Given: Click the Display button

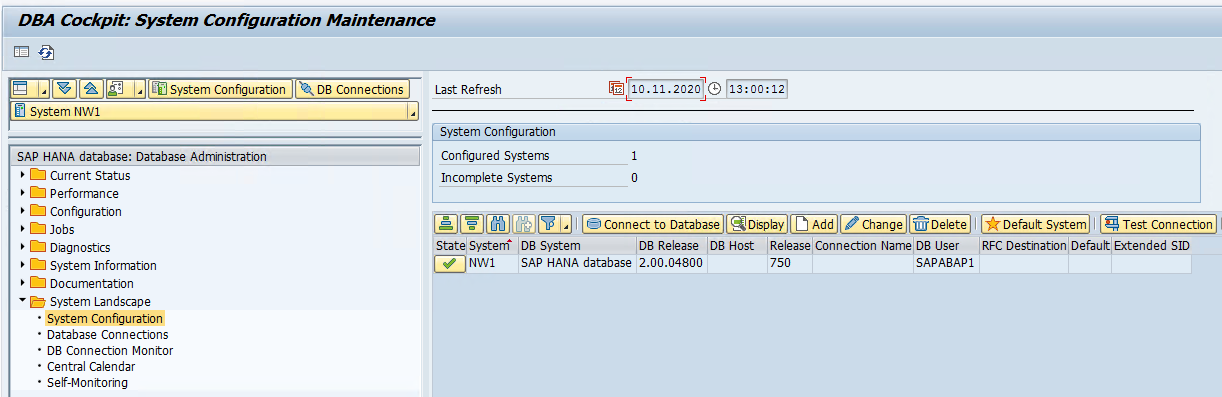Looking at the screenshot, I should click(757, 224).
